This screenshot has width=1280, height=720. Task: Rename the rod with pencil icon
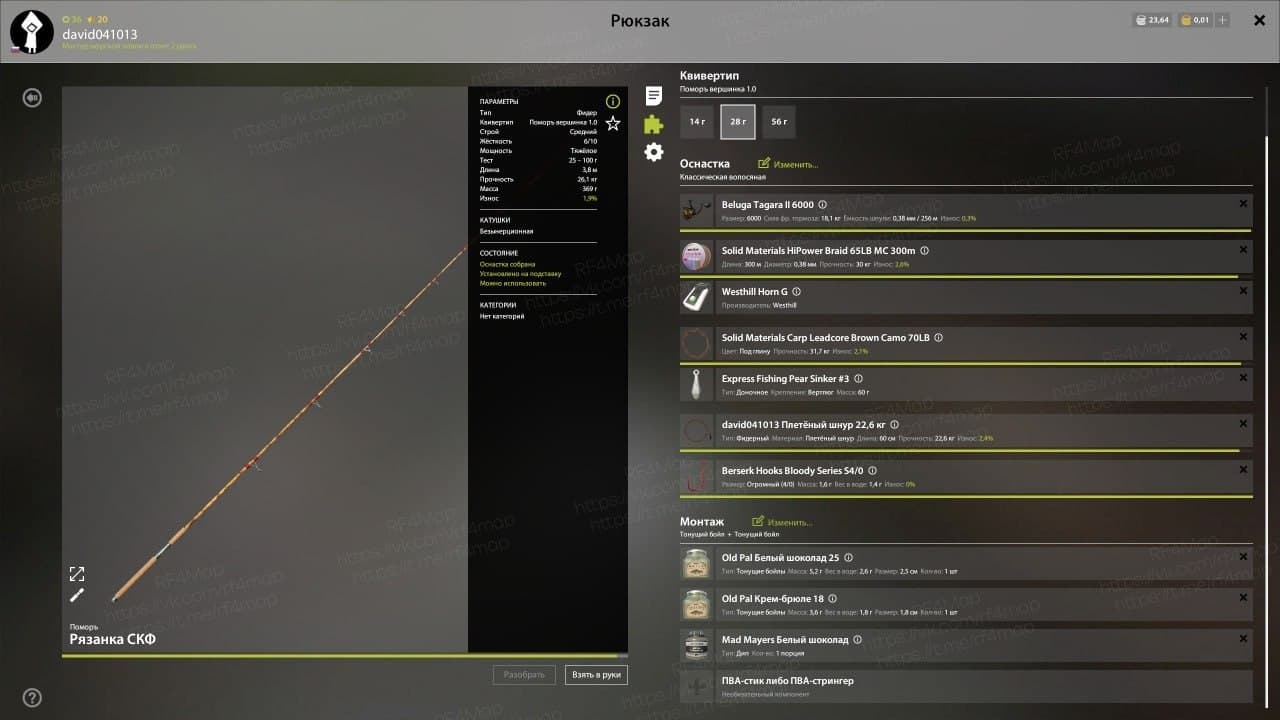[x=77, y=596]
